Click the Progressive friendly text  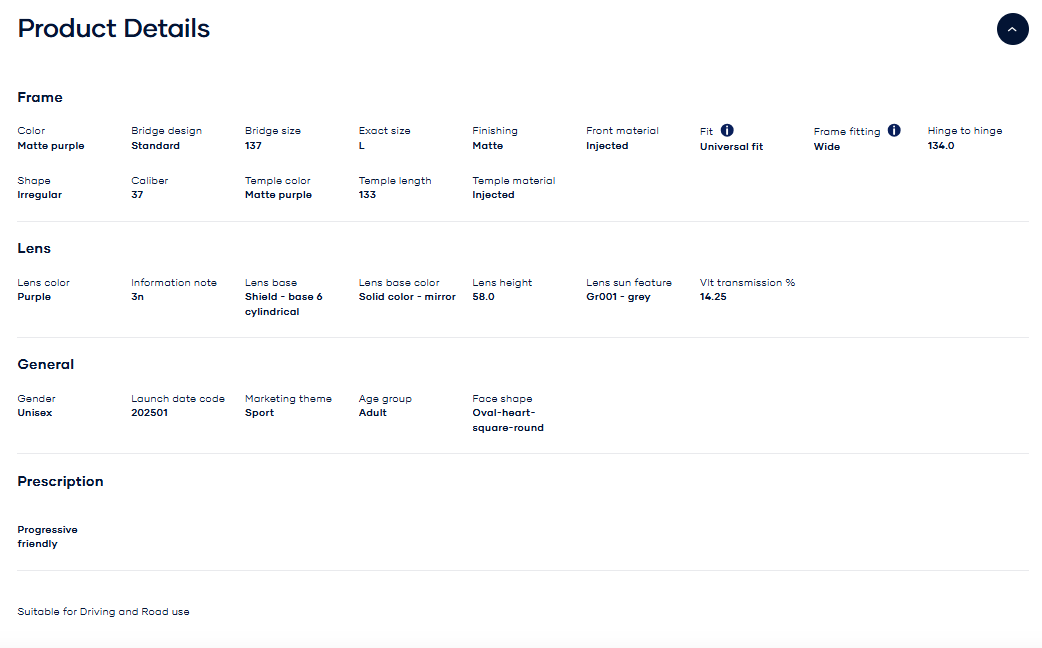(x=47, y=537)
